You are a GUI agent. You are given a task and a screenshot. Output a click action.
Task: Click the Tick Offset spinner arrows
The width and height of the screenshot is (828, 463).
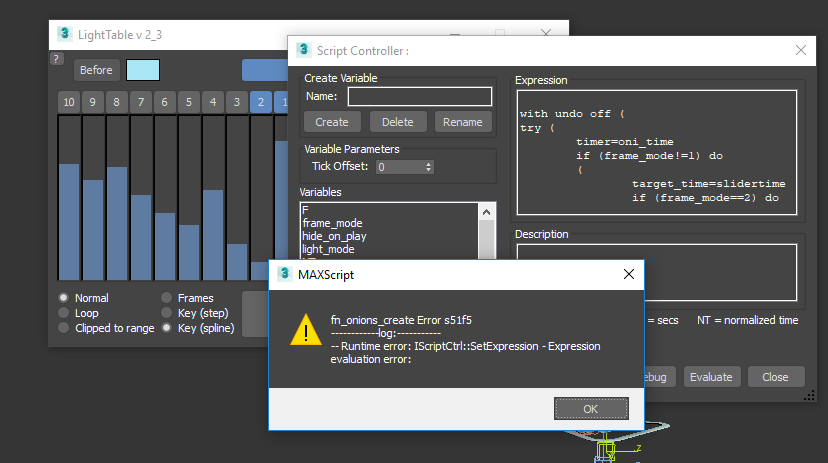click(428, 167)
